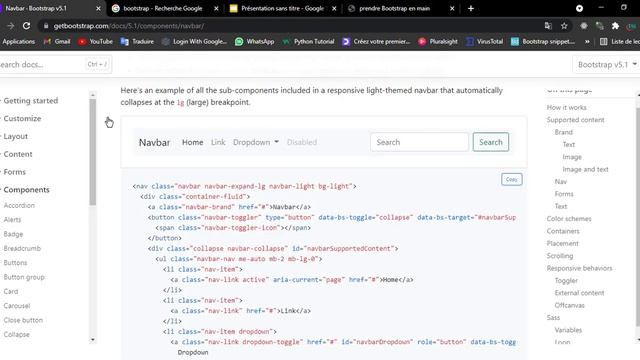Switch to the bootstrap Recherche Google tab

162,8
